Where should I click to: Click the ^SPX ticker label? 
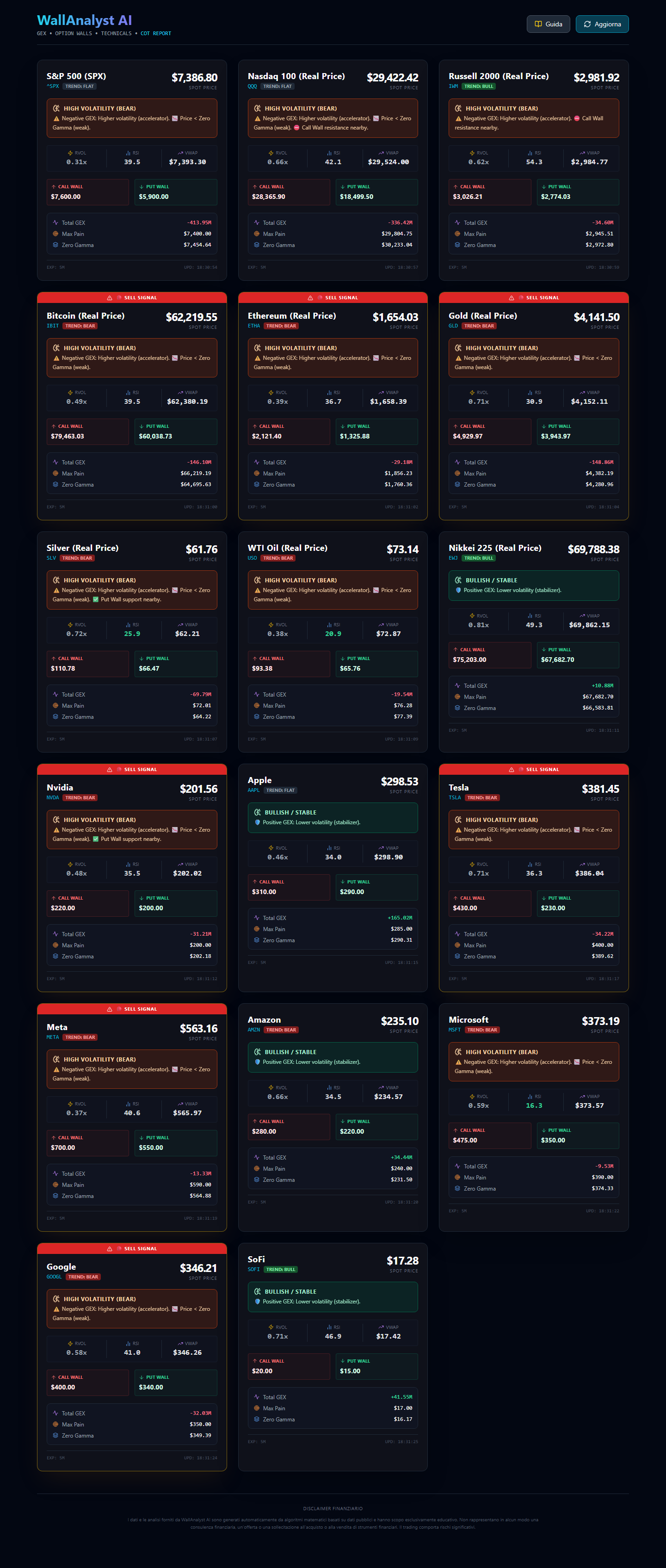[x=53, y=86]
